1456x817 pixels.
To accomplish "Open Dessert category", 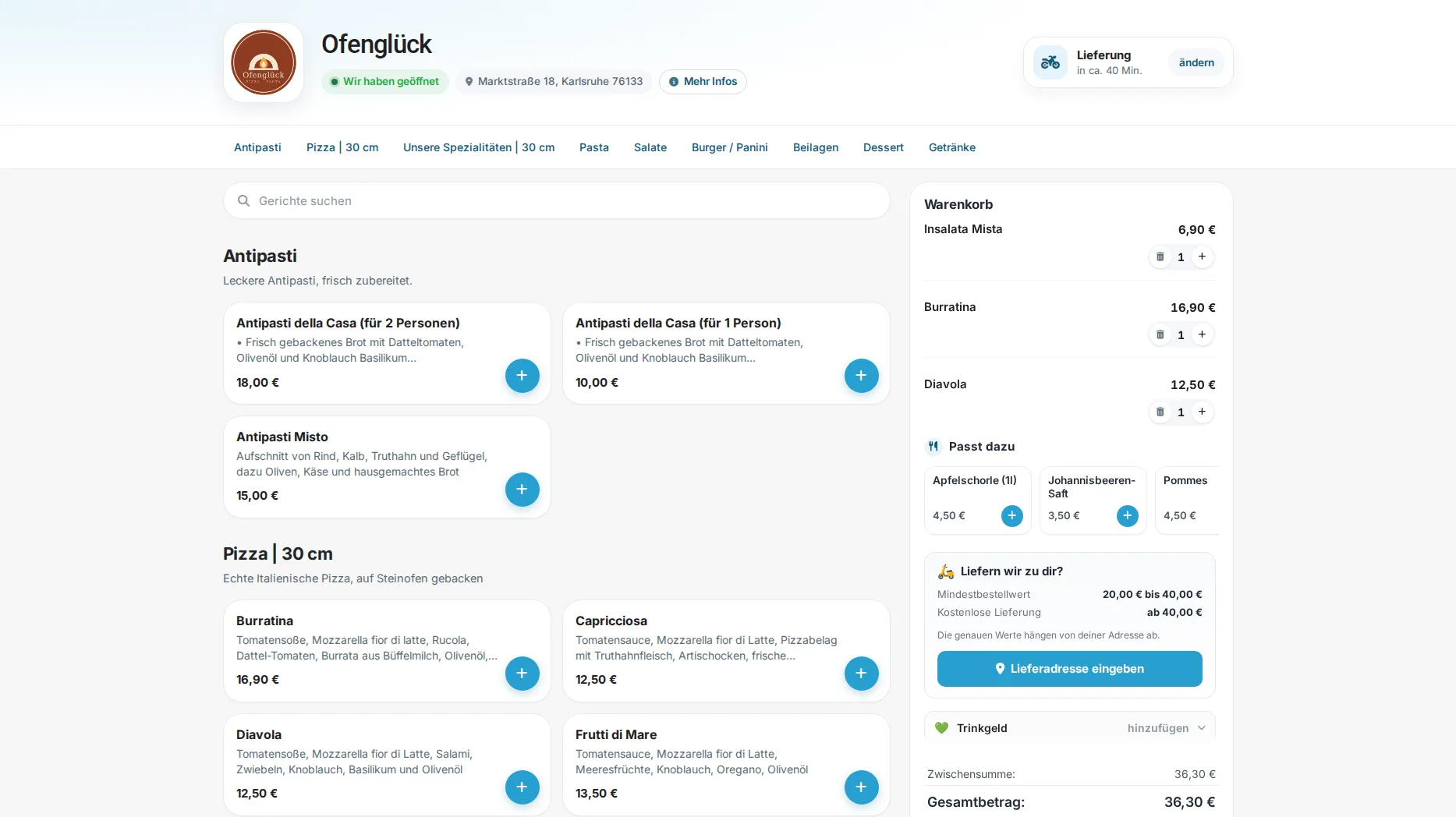I will click(884, 147).
